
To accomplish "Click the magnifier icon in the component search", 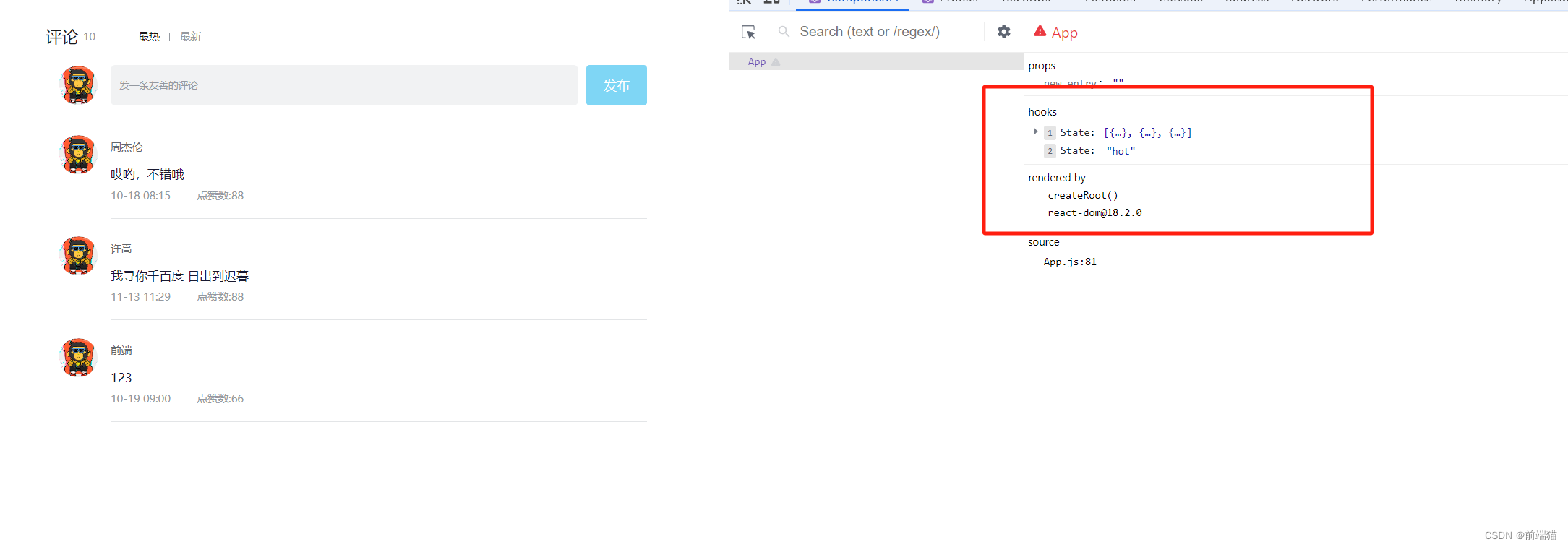I will 784,32.
